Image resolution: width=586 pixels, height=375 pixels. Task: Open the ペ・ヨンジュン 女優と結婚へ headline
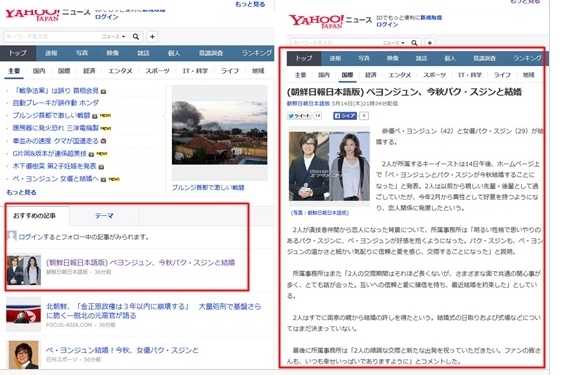[x=56, y=179]
